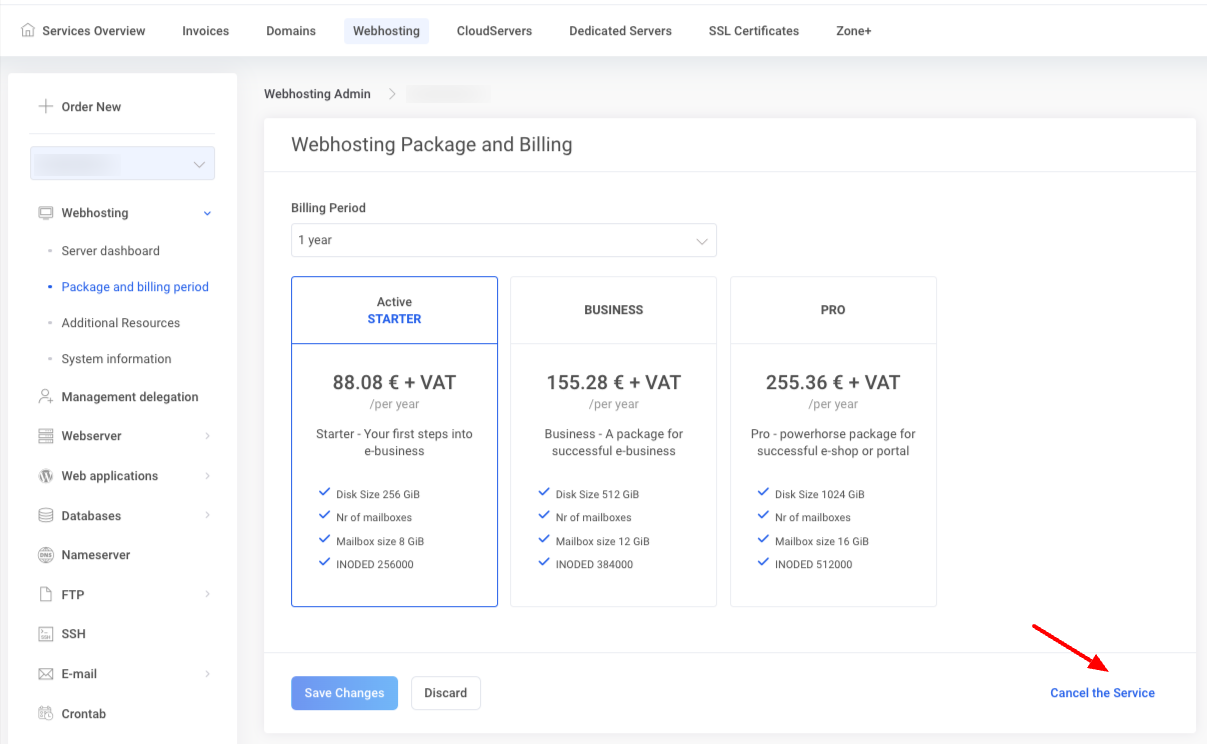Click the Management delegation person icon
Screen dimensions: 1207x744
pos(45,397)
